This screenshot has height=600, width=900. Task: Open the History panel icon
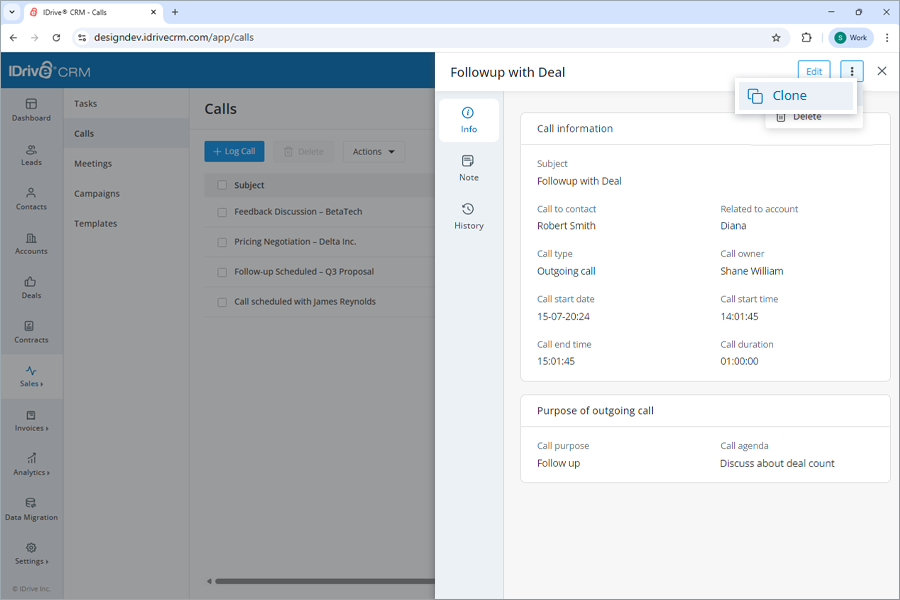468,217
